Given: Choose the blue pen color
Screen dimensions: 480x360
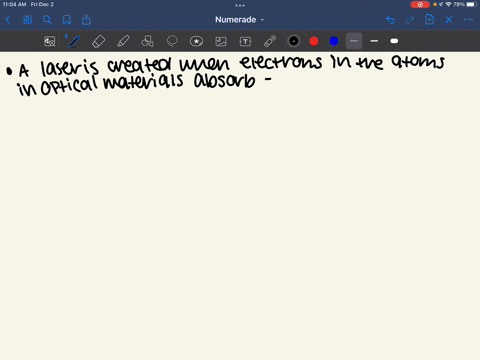Looking at the screenshot, I should [334, 41].
